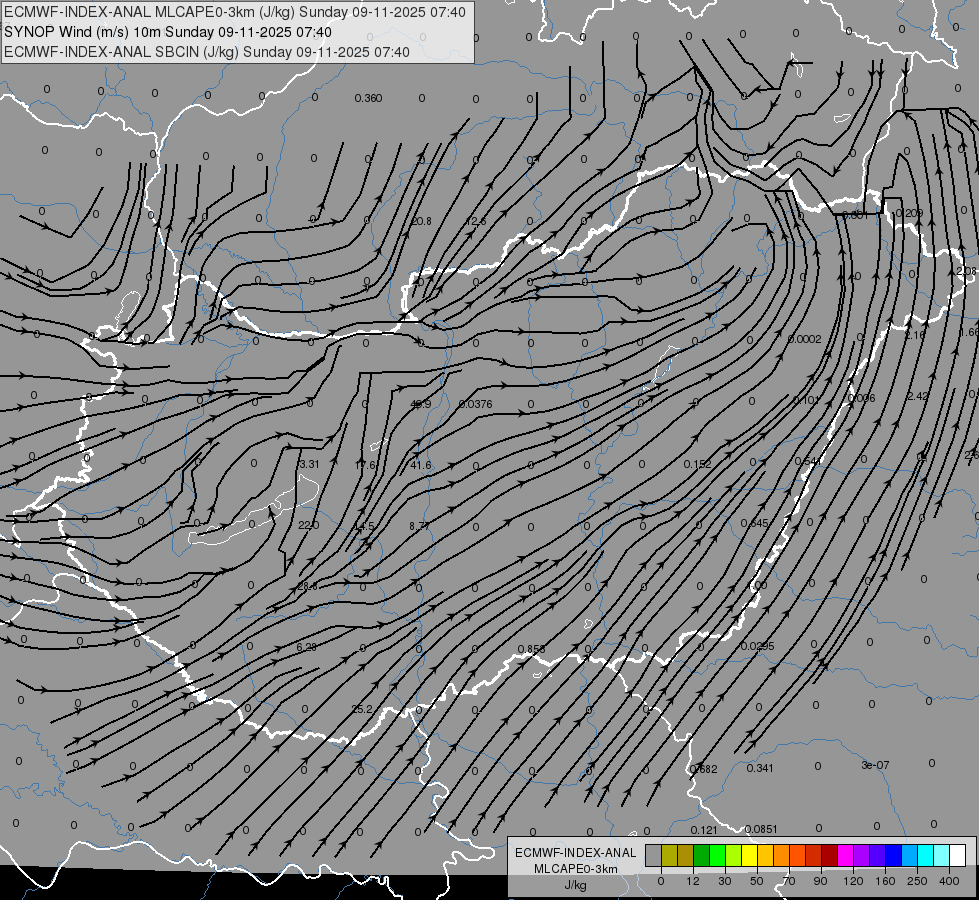Click the magenta legend swatch
Image resolution: width=979 pixels, height=900 pixels.
pos(845,855)
